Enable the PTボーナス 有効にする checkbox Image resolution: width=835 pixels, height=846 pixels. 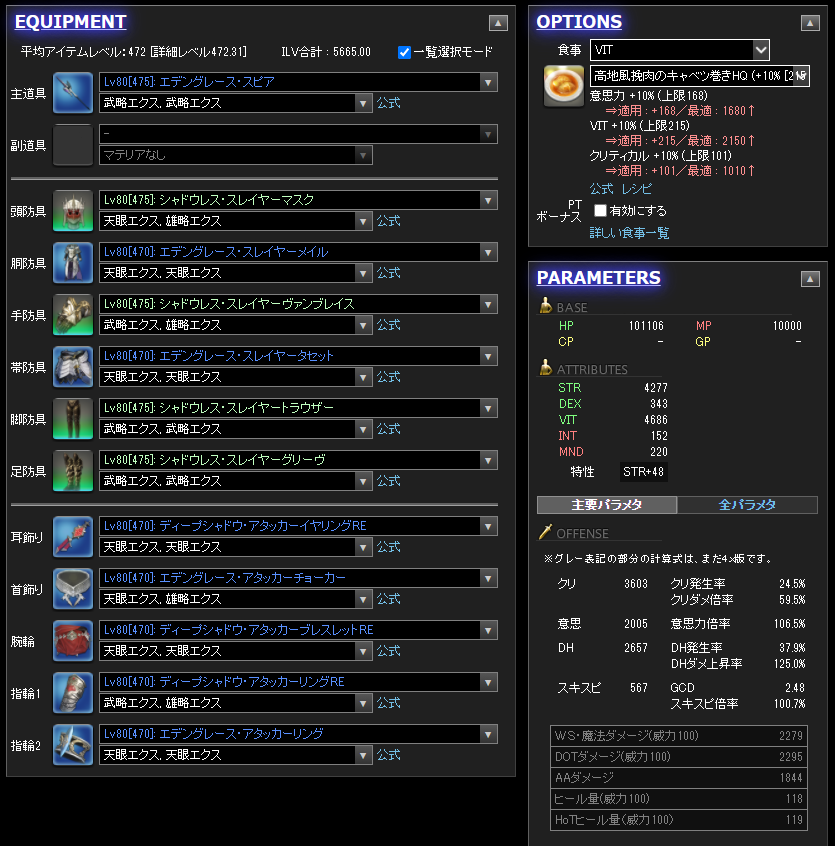[x=602, y=209]
